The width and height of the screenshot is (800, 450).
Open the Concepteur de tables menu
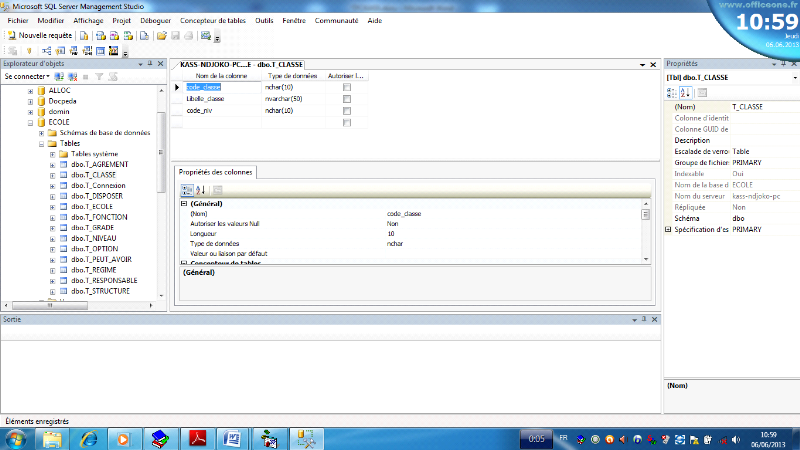click(213, 20)
